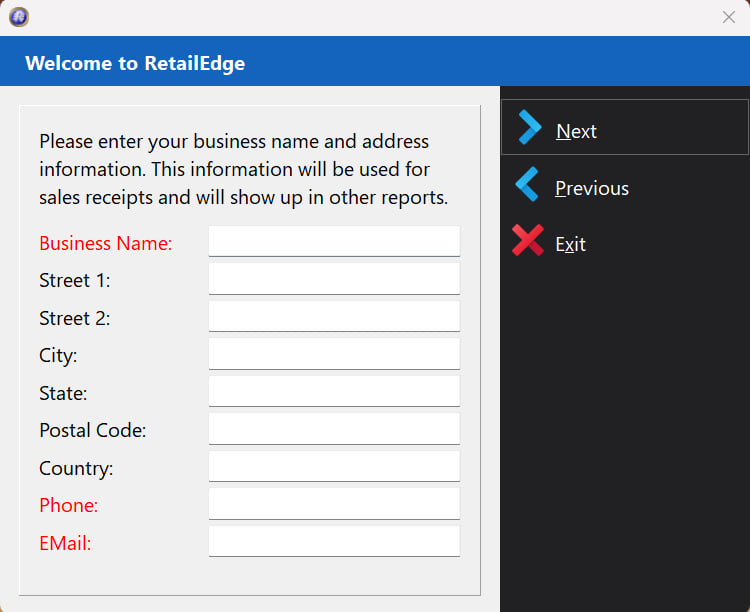750x612 pixels.
Task: Select the Next button label
Action: coord(576,132)
